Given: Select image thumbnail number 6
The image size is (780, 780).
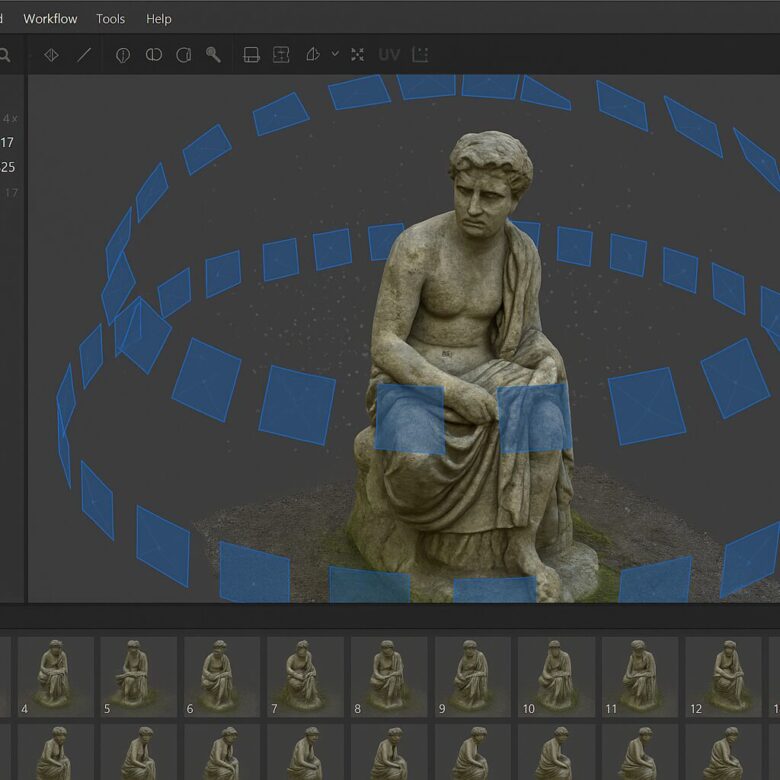Looking at the screenshot, I should (x=222, y=677).
